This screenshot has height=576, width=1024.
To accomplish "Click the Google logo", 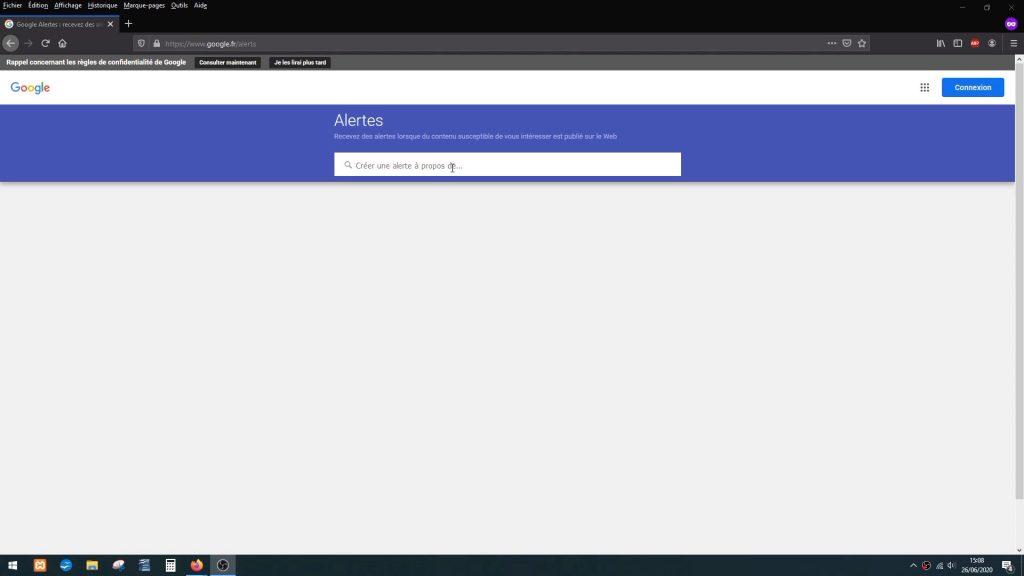I will (30, 88).
